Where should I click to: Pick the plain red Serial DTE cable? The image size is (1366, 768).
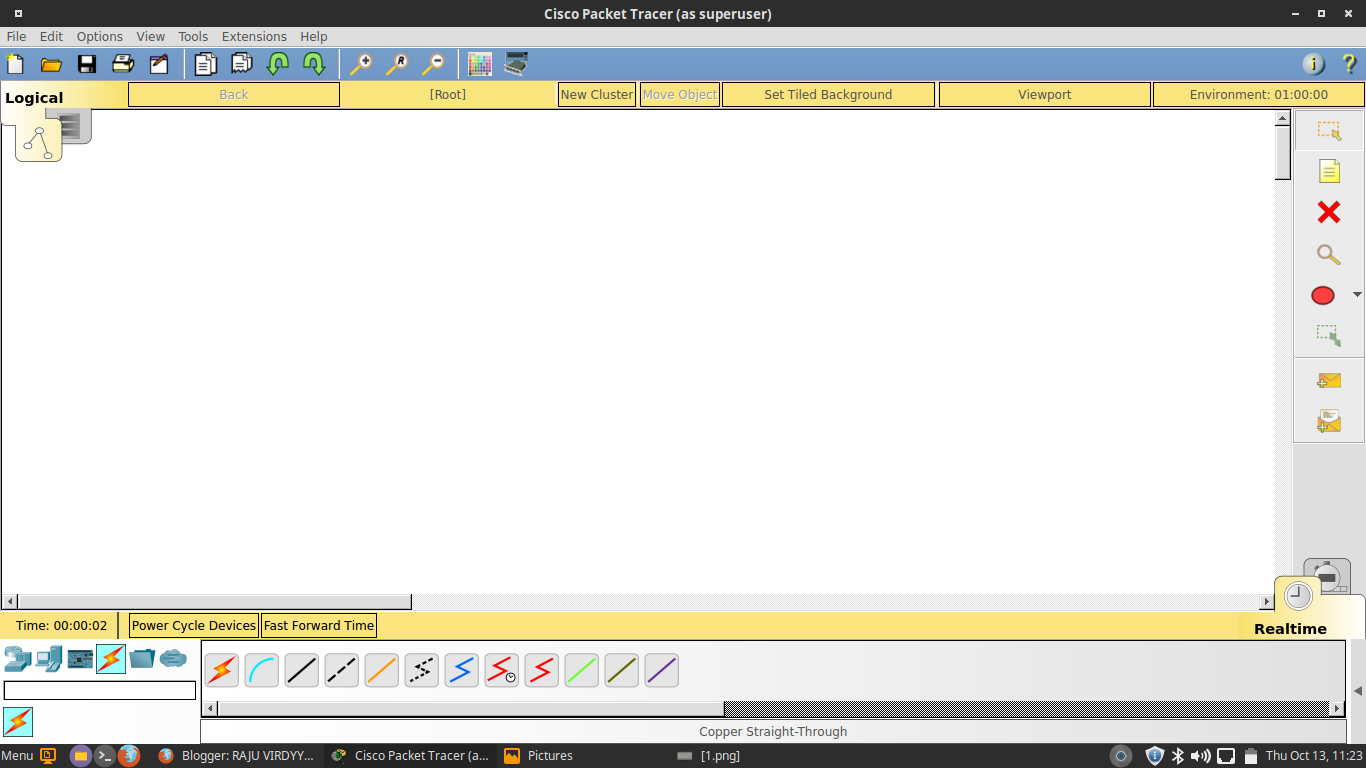click(542, 670)
